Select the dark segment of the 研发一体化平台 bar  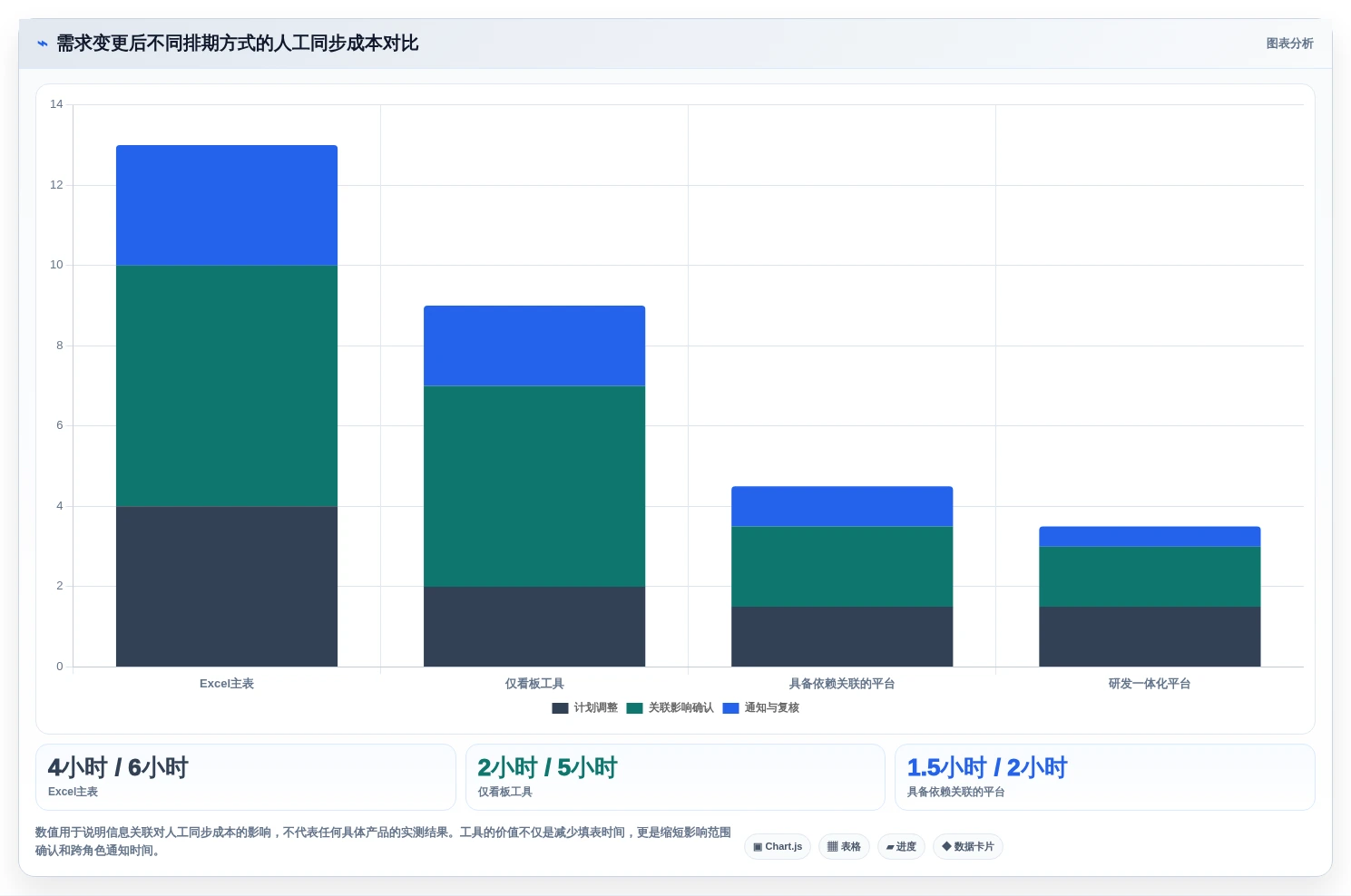1150,637
